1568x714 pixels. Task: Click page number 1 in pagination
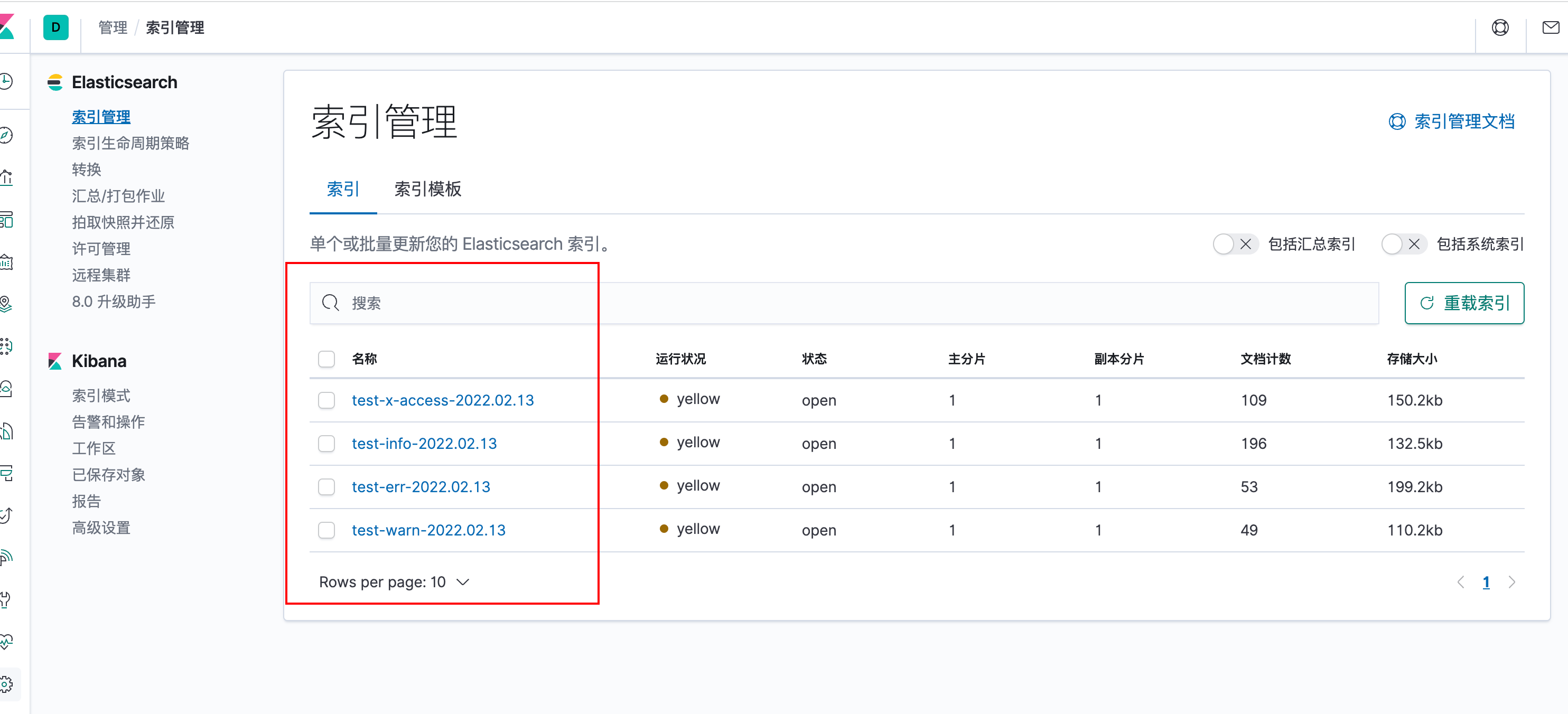(1486, 582)
